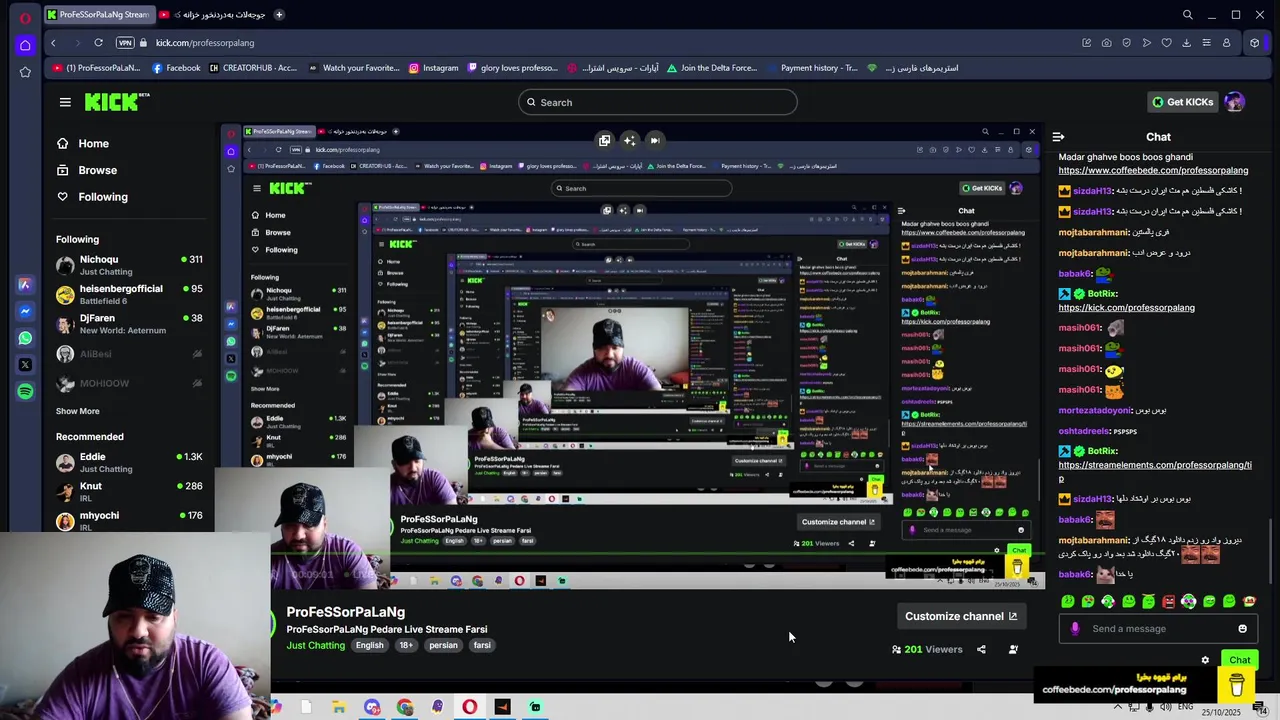
Task: Toggle the Kick hamburger sidebar menu
Action: pyautogui.click(x=65, y=102)
